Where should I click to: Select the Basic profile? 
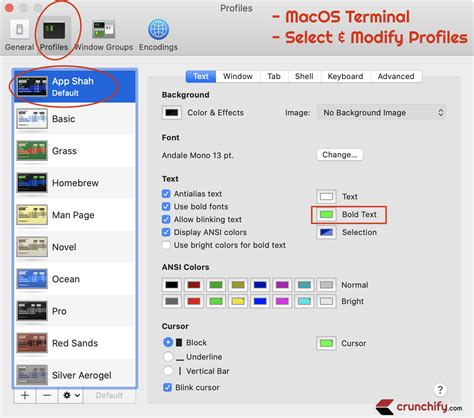(x=75, y=119)
